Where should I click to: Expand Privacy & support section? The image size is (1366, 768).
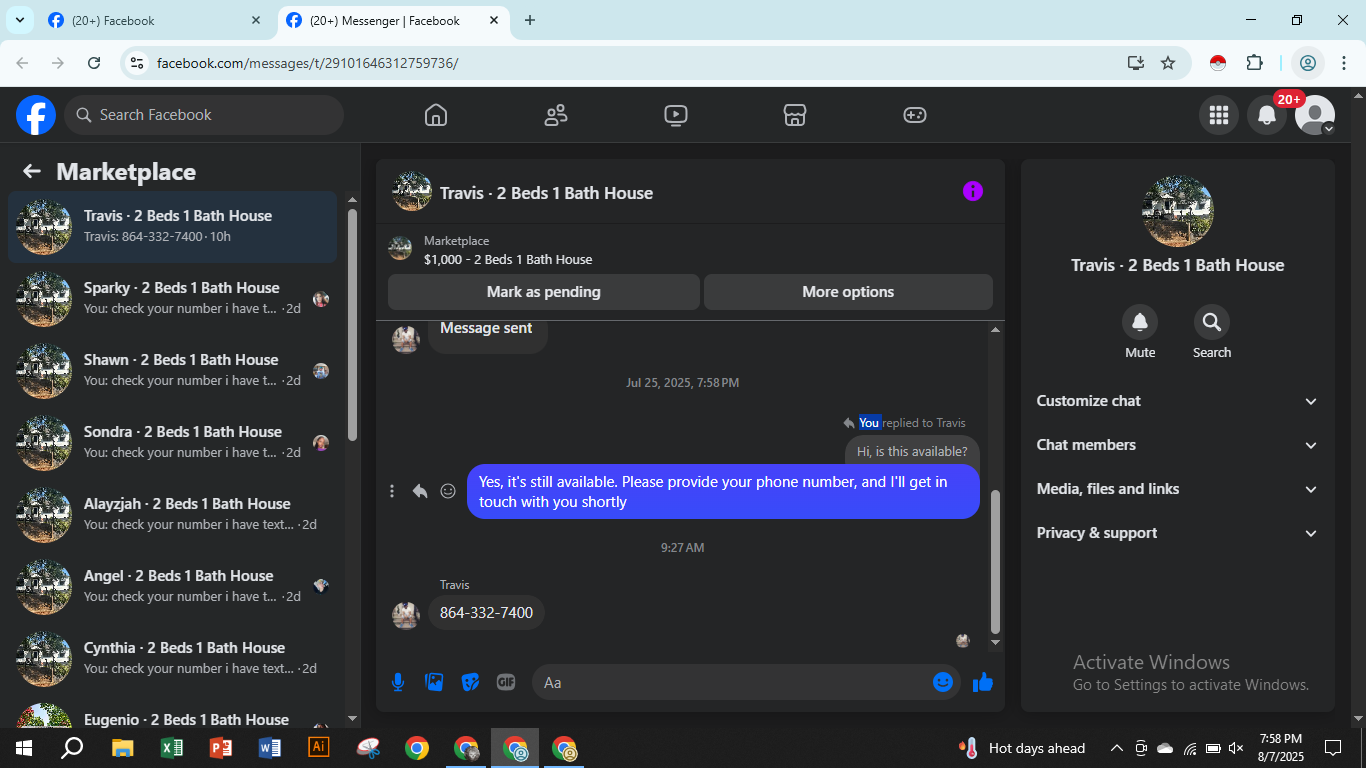click(1178, 533)
